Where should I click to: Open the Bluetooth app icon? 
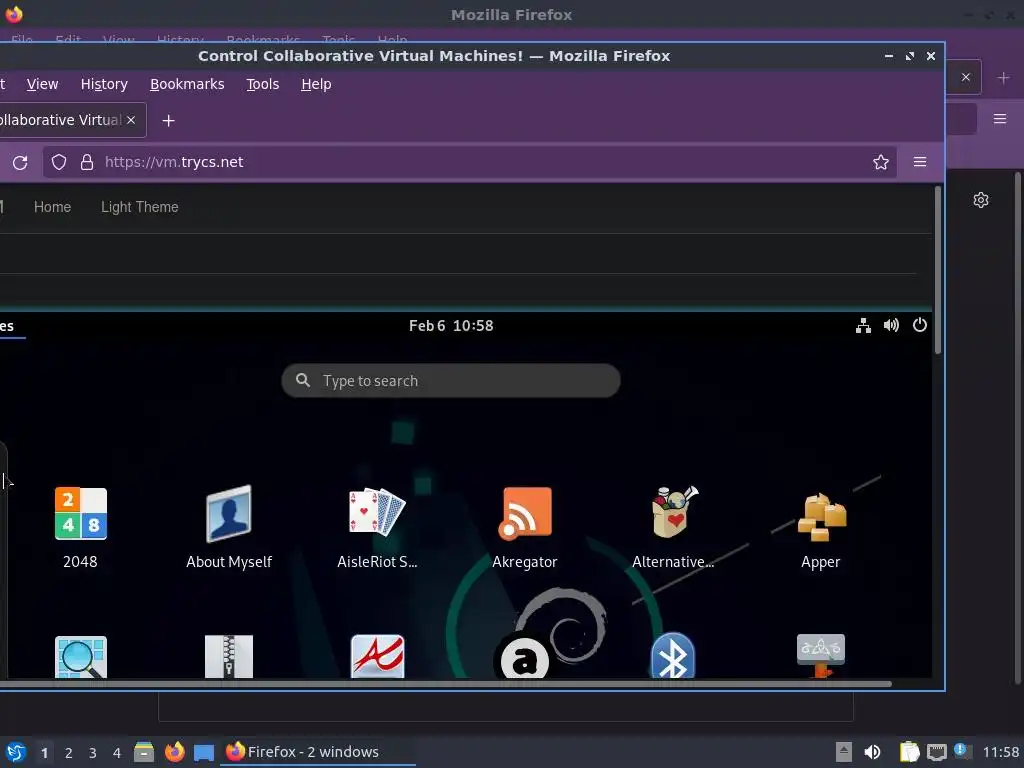pyautogui.click(x=673, y=656)
